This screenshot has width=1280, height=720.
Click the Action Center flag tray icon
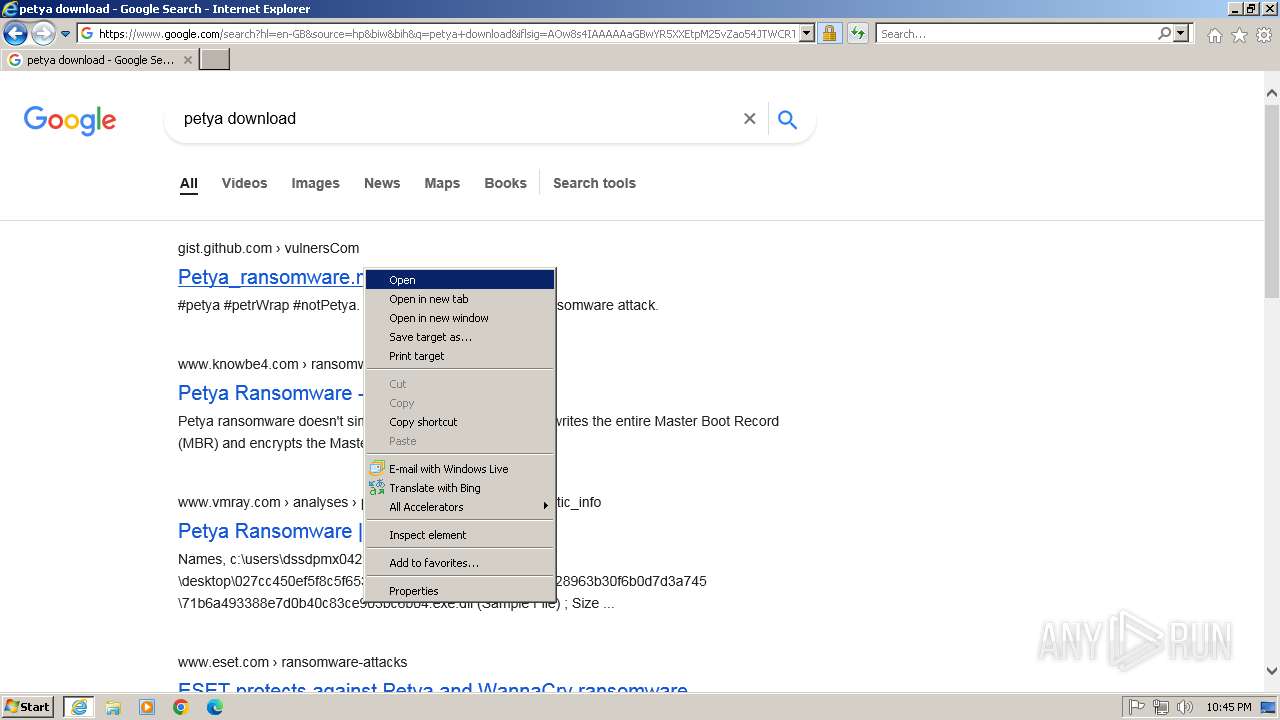1137,707
